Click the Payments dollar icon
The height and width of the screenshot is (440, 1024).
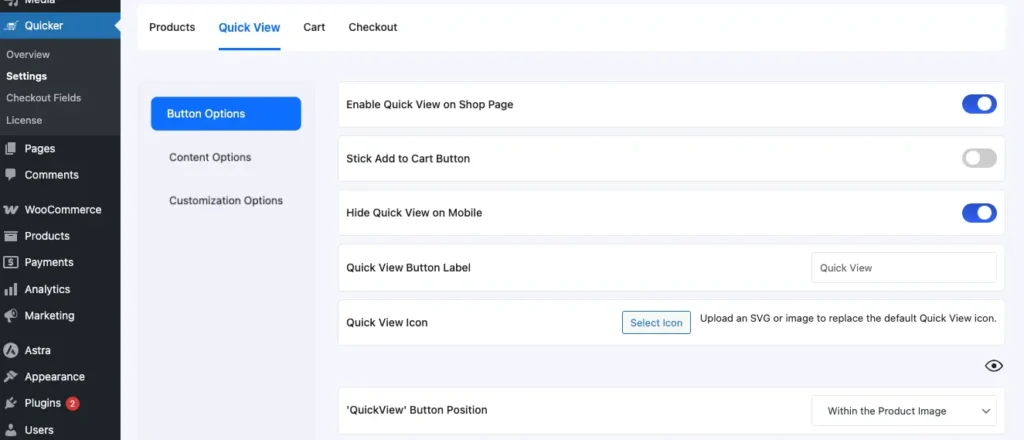point(11,263)
